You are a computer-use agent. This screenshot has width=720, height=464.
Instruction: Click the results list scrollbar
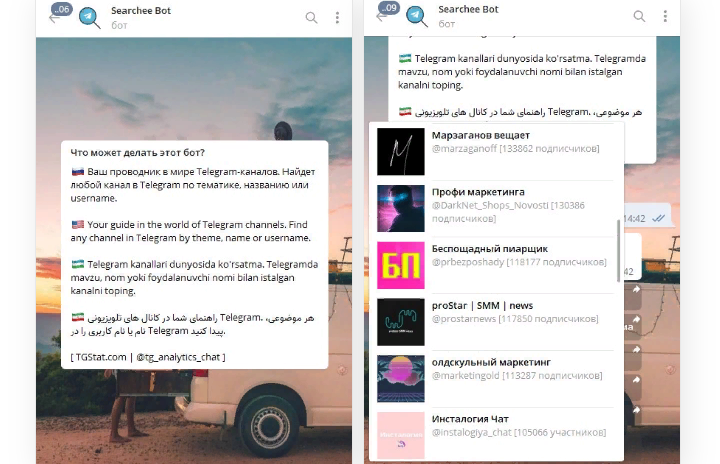coord(619,251)
